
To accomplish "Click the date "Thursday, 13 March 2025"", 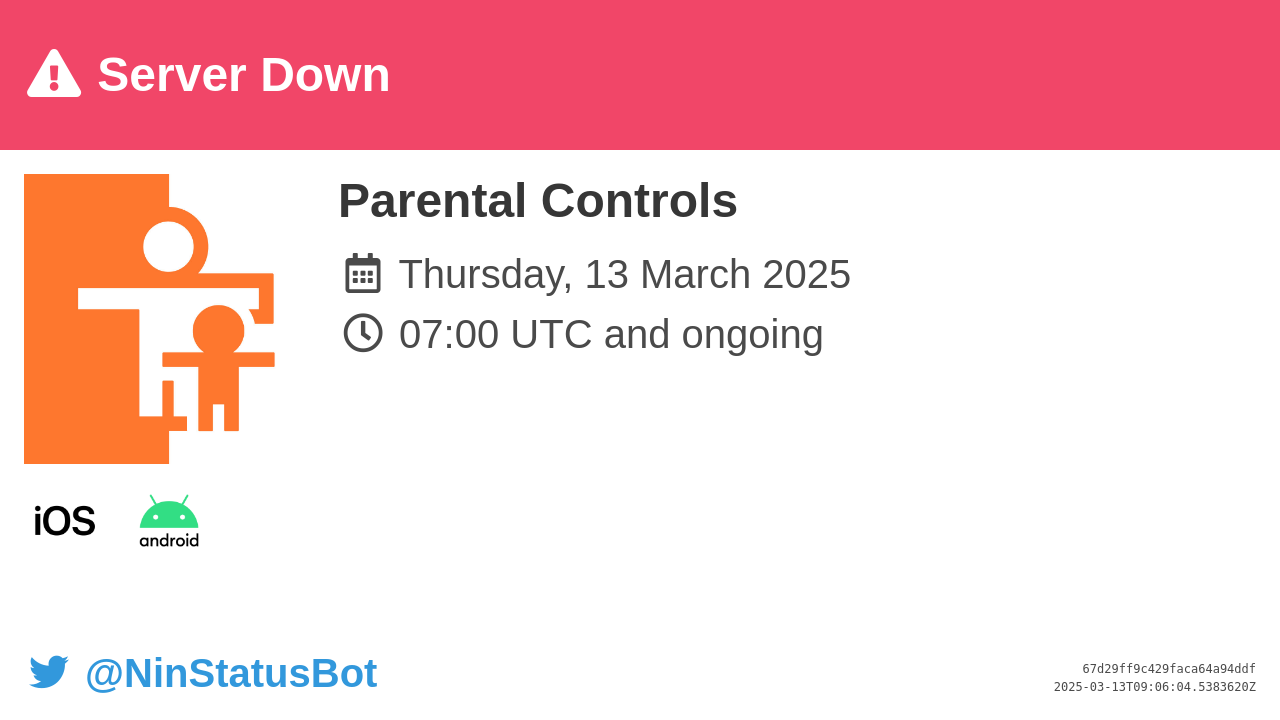I will pyautogui.click(x=625, y=274).
